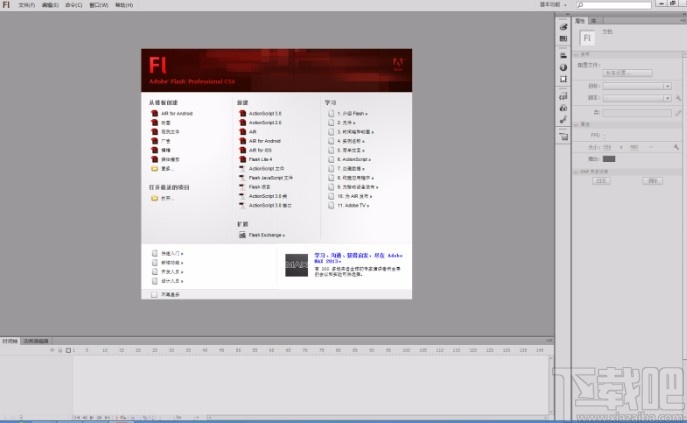Open the Timeline panel options menu
Viewport: 687px width, 423px height.
[x=549, y=341]
